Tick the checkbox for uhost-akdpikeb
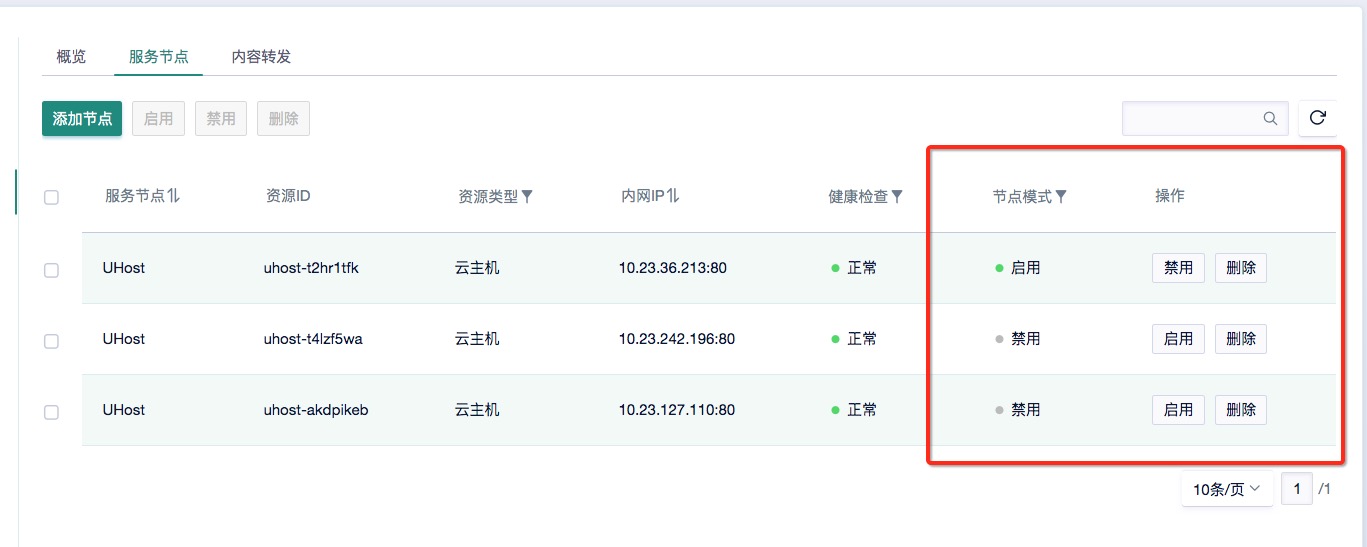1367x547 pixels. pos(52,412)
